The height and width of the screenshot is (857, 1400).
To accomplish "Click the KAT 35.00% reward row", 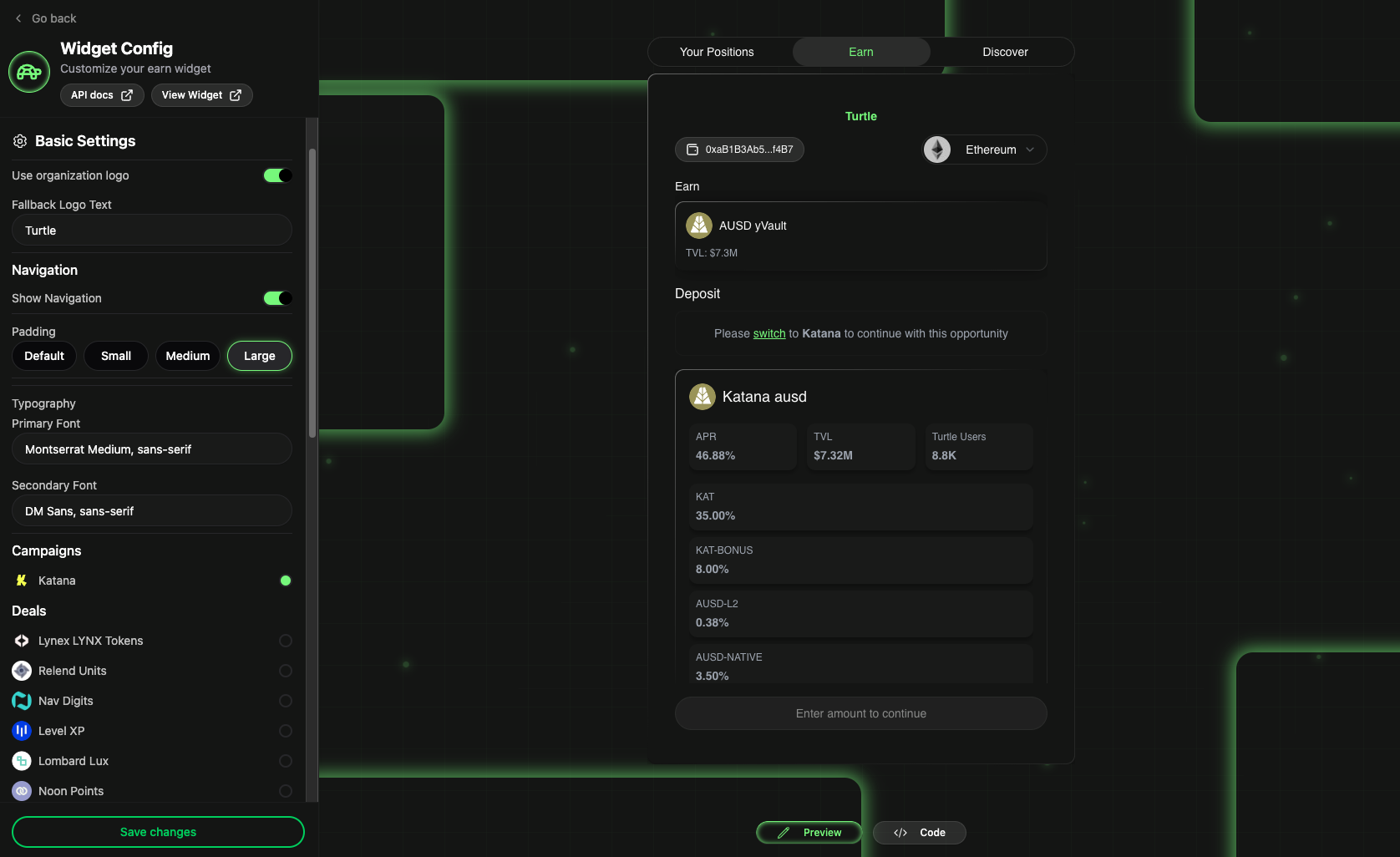I will tap(860, 507).
